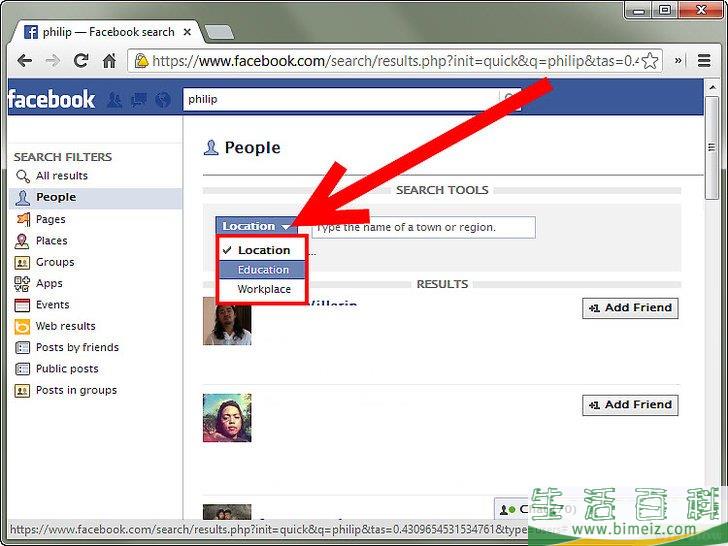
Task: Open a new browser tab
Action: tap(219, 32)
